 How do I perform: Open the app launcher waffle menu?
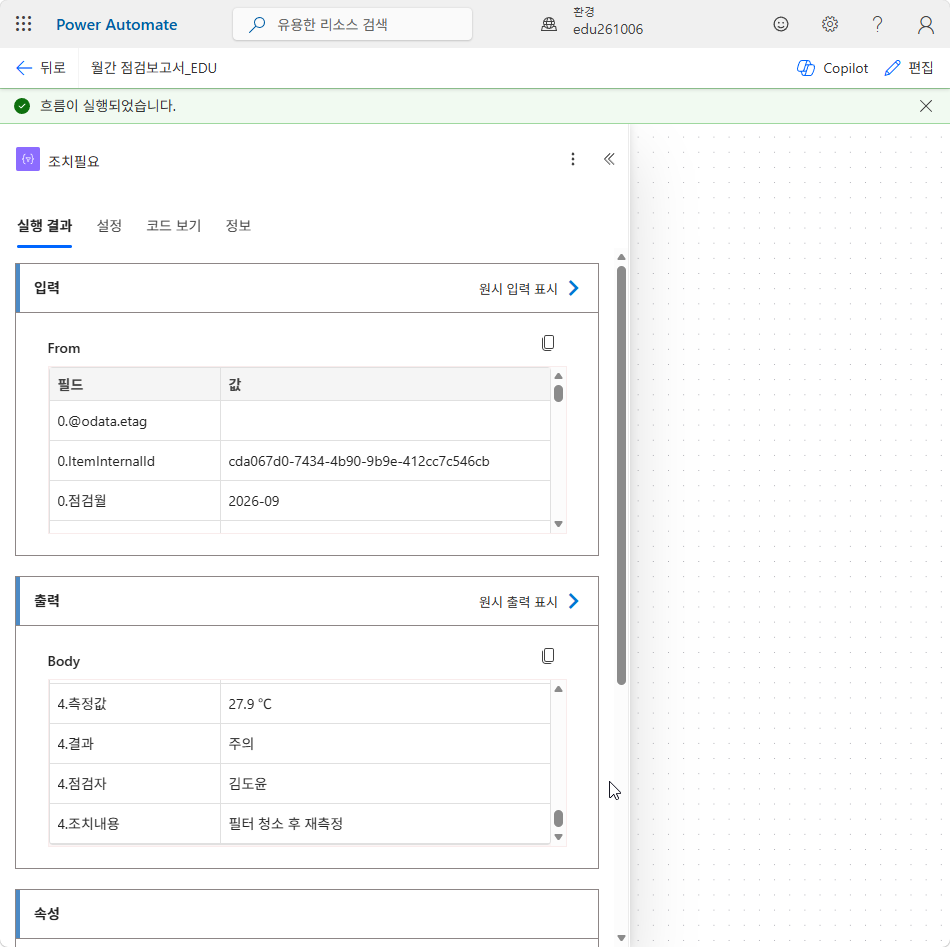[24, 24]
